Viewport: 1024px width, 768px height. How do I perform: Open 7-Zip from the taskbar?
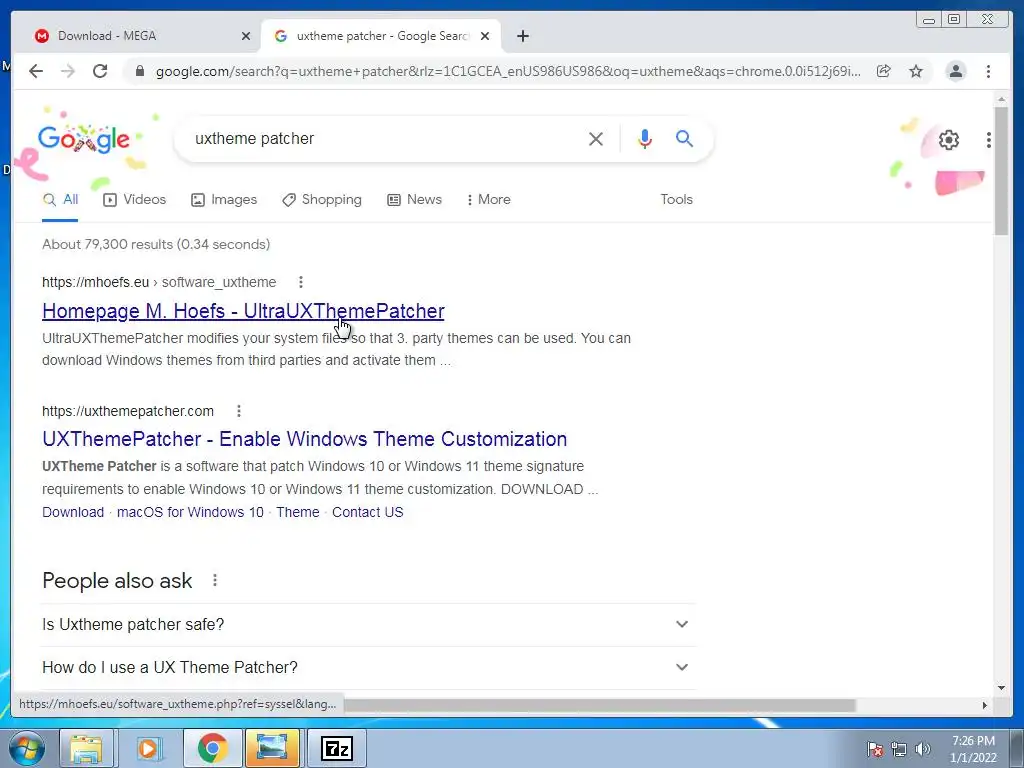pos(336,748)
